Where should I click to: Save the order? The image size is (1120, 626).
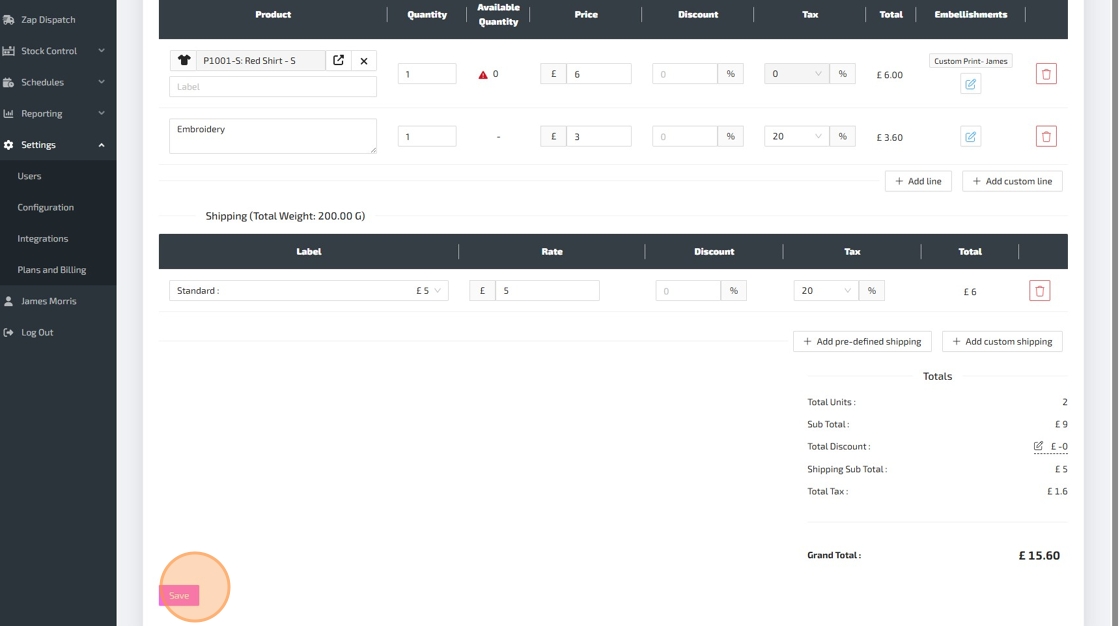179,595
